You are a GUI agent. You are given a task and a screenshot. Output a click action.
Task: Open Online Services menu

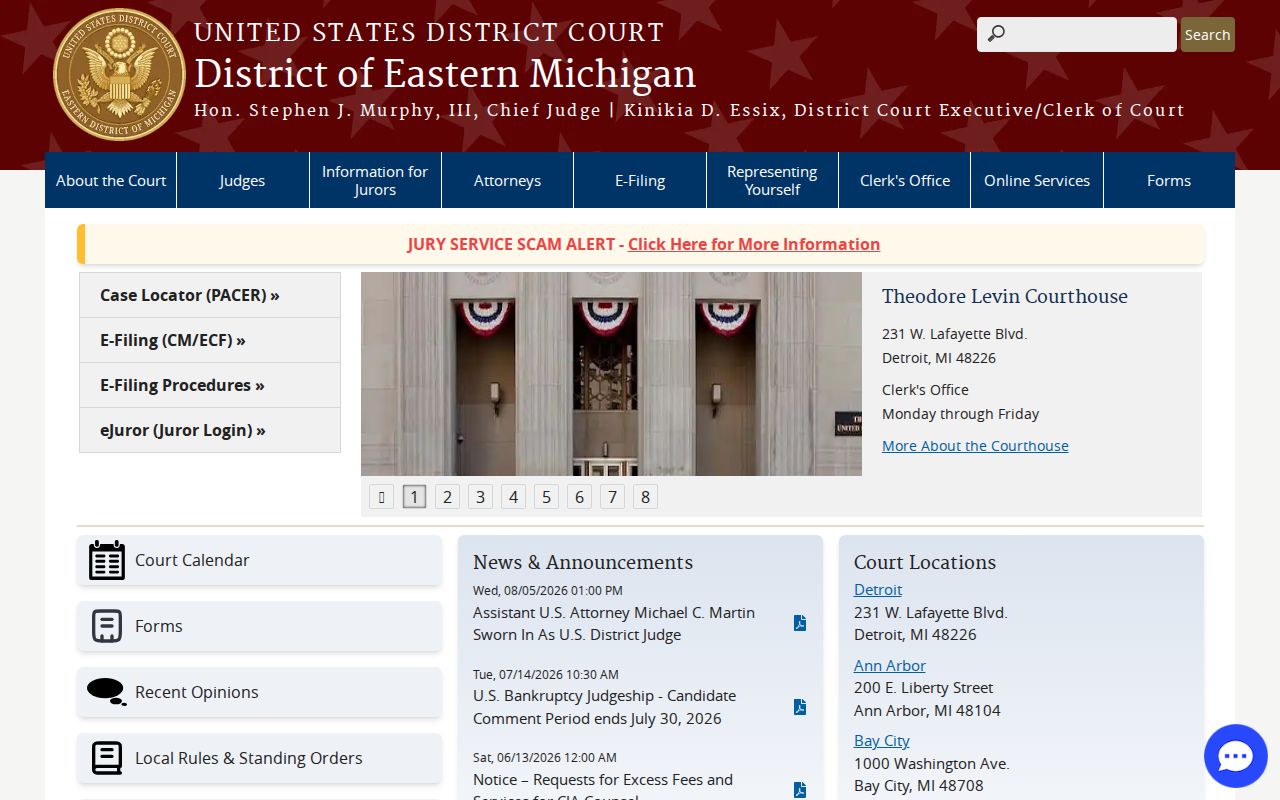[1037, 180]
